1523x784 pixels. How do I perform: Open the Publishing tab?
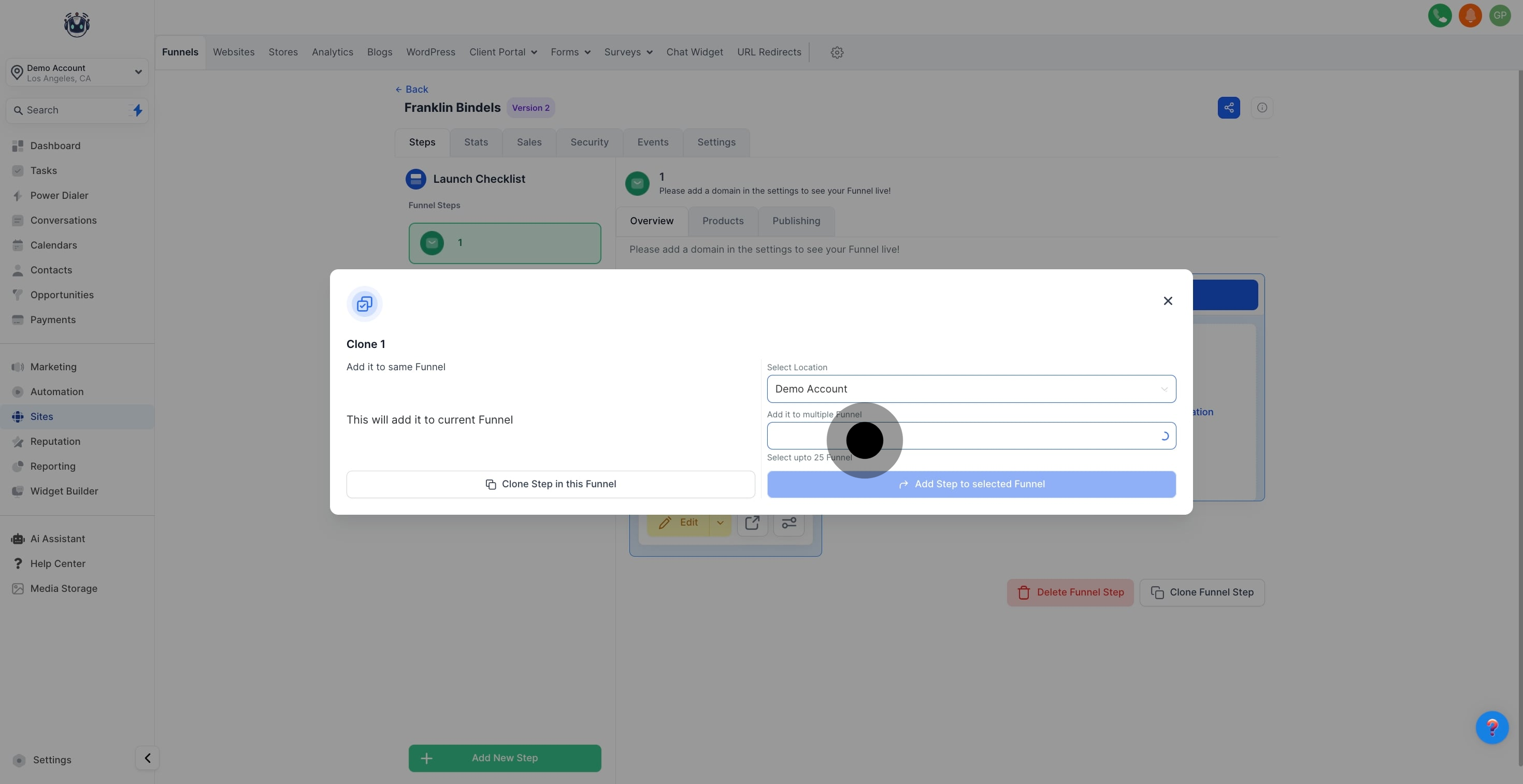pos(796,221)
